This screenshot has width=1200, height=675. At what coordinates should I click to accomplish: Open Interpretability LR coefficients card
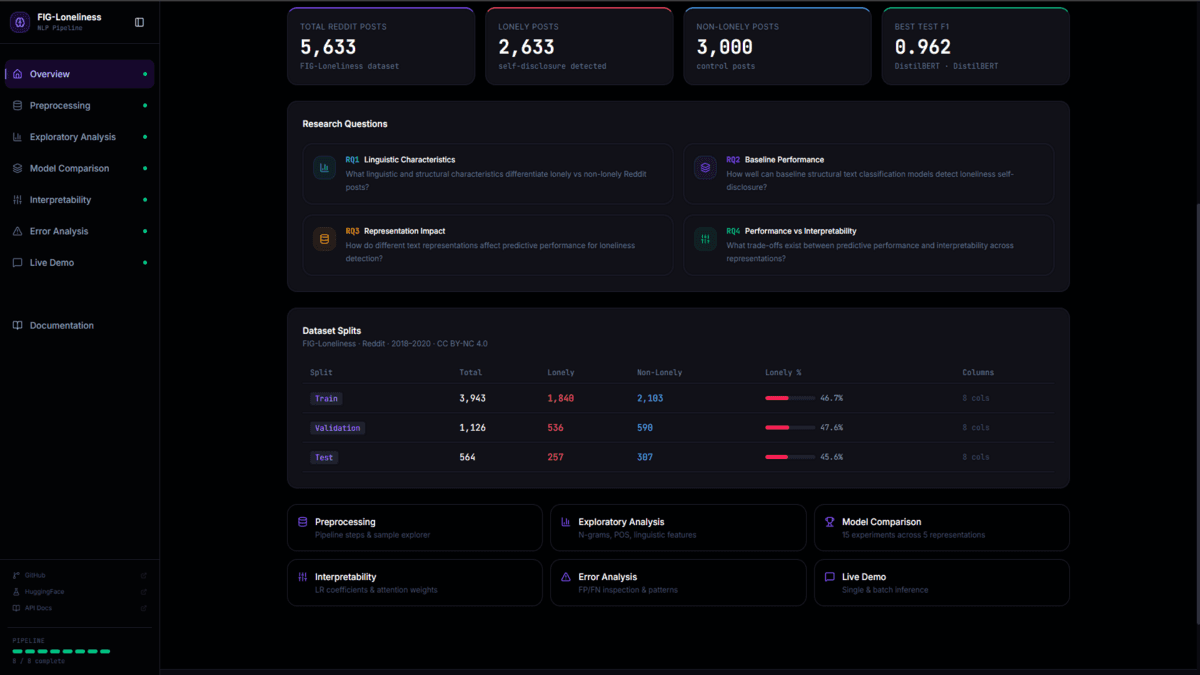pyautogui.click(x=415, y=583)
